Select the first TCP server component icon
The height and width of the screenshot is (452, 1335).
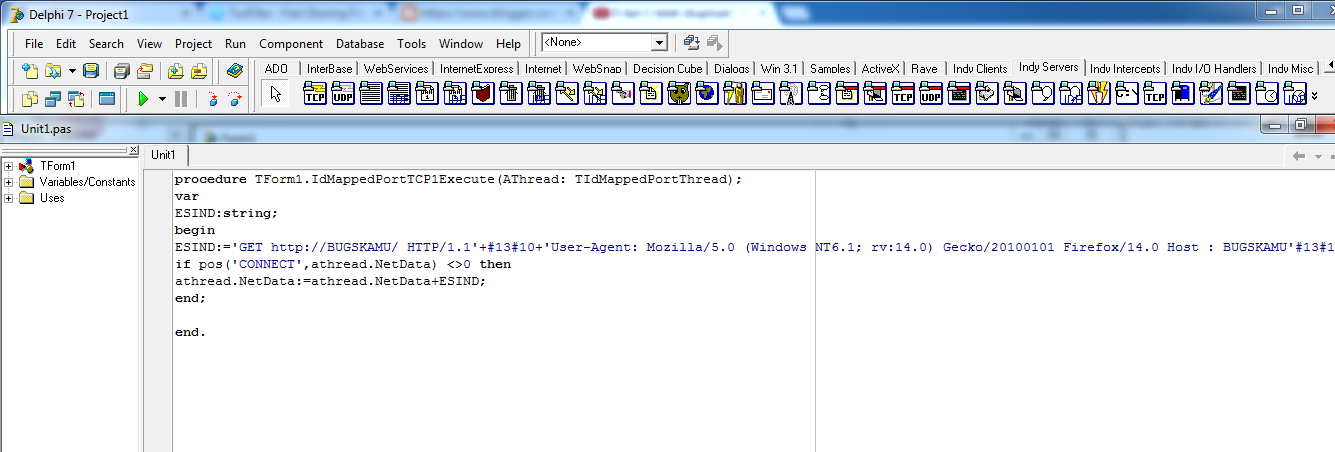pyautogui.click(x=315, y=95)
